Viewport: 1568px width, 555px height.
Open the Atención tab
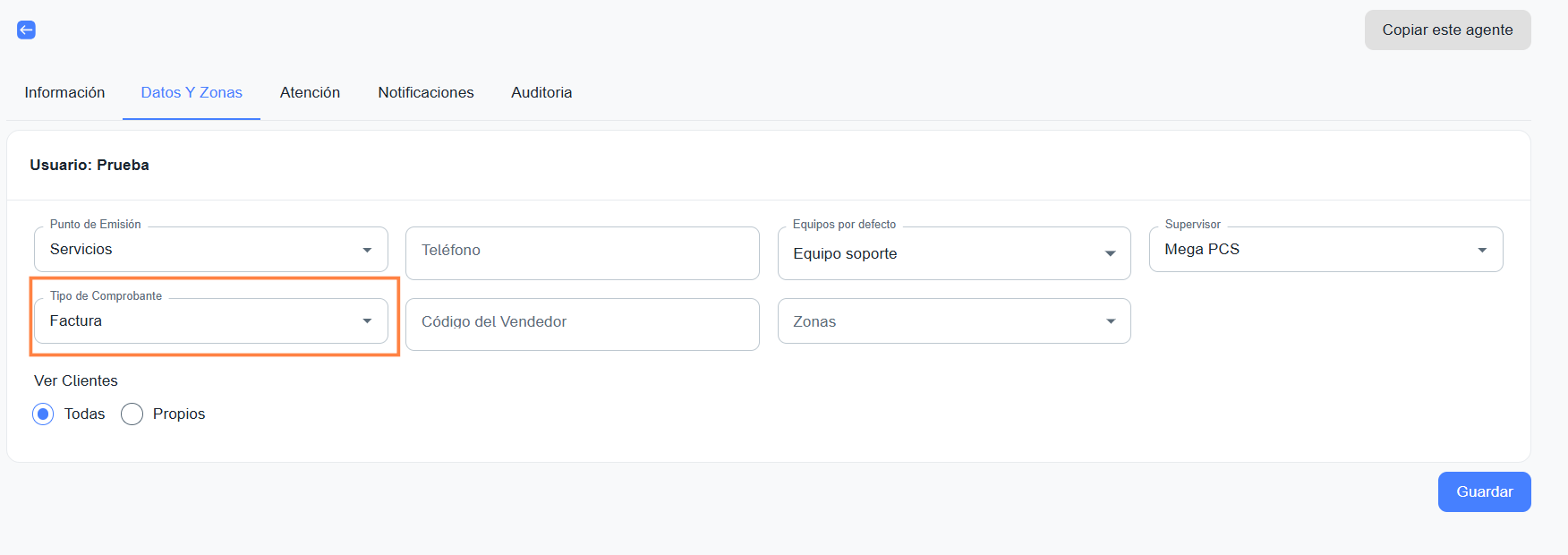[310, 92]
